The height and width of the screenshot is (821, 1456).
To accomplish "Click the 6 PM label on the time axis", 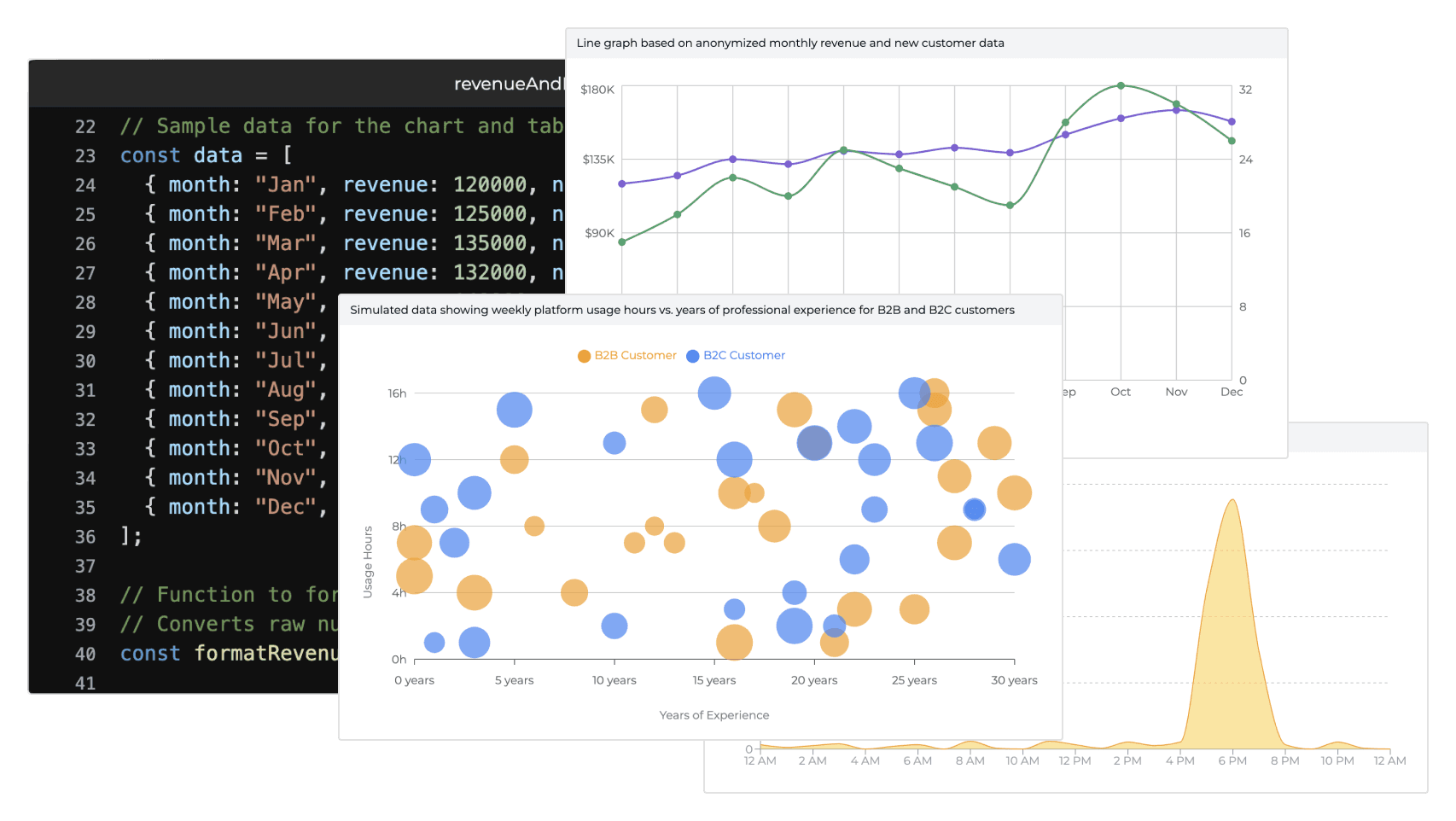I will (x=1232, y=760).
